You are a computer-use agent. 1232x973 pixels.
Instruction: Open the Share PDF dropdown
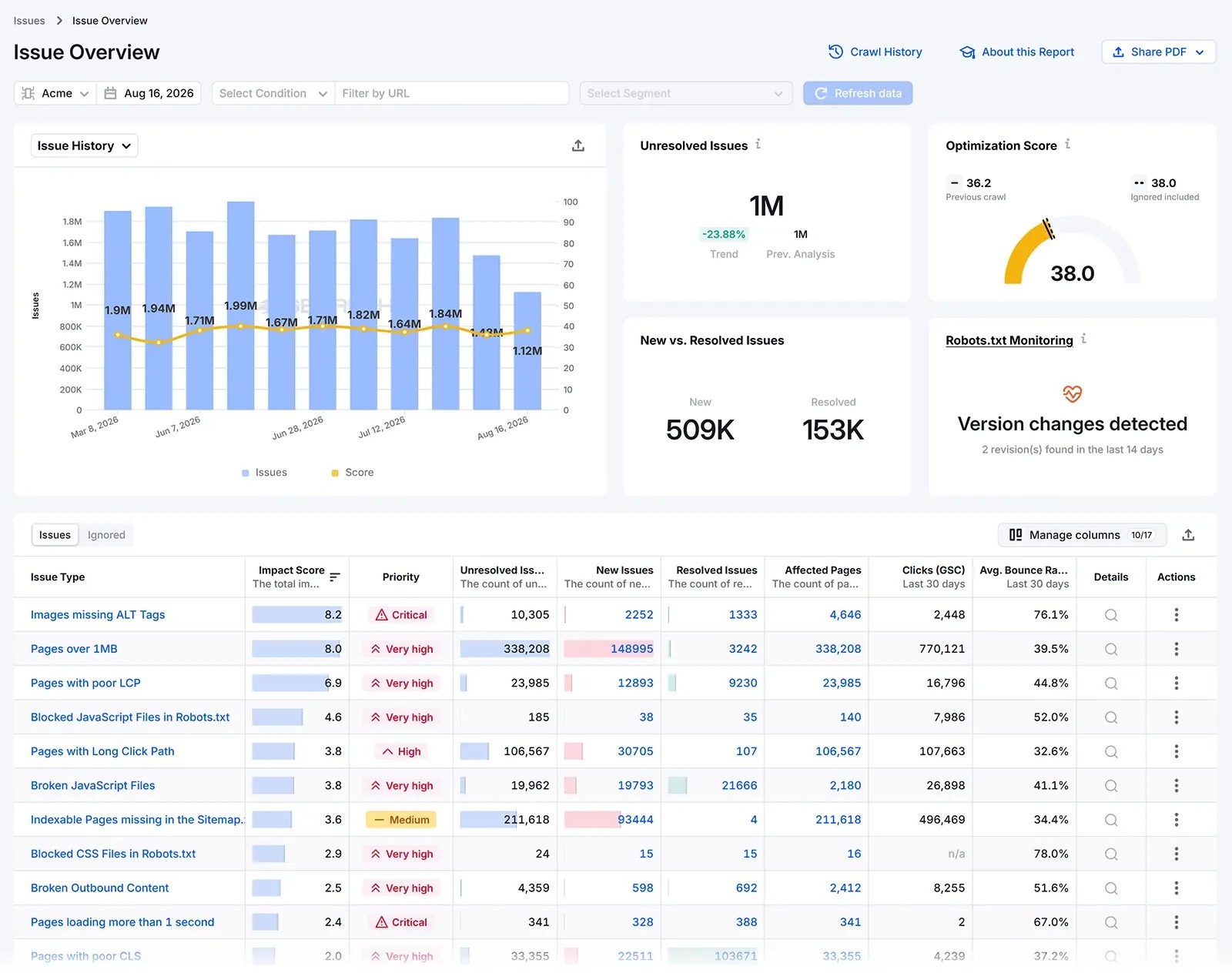click(x=1158, y=52)
